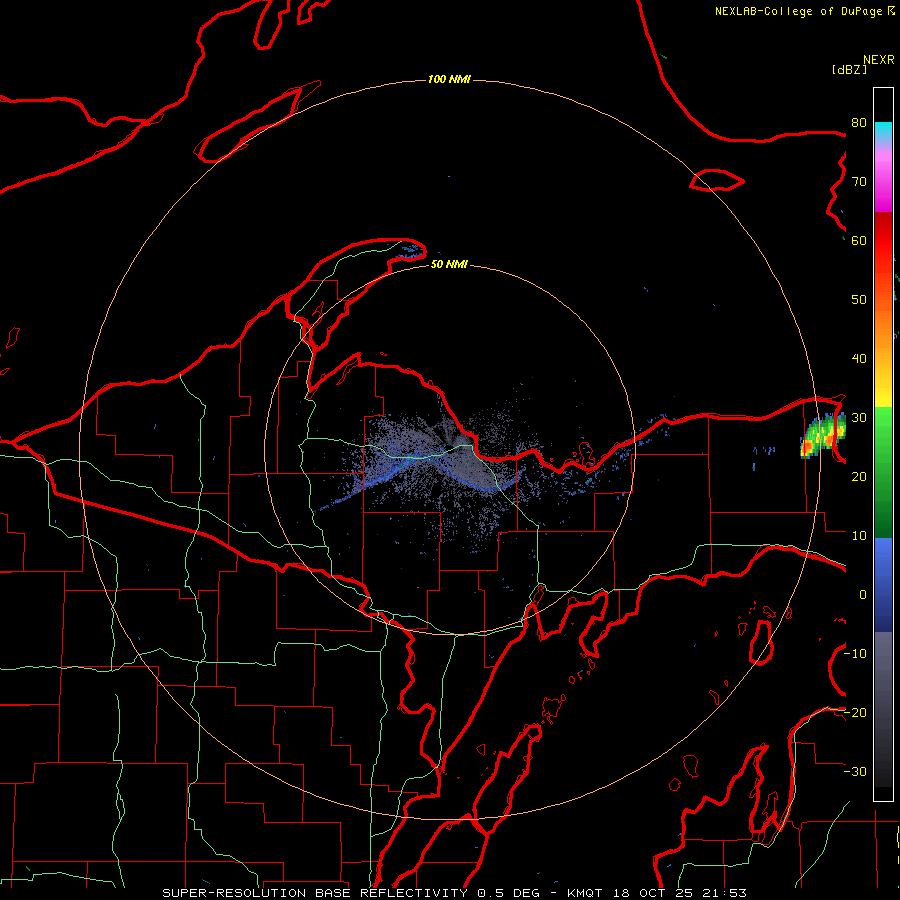Click the "0" value on the dBZ scale
Screen dimensions: 900x900
[863, 595]
